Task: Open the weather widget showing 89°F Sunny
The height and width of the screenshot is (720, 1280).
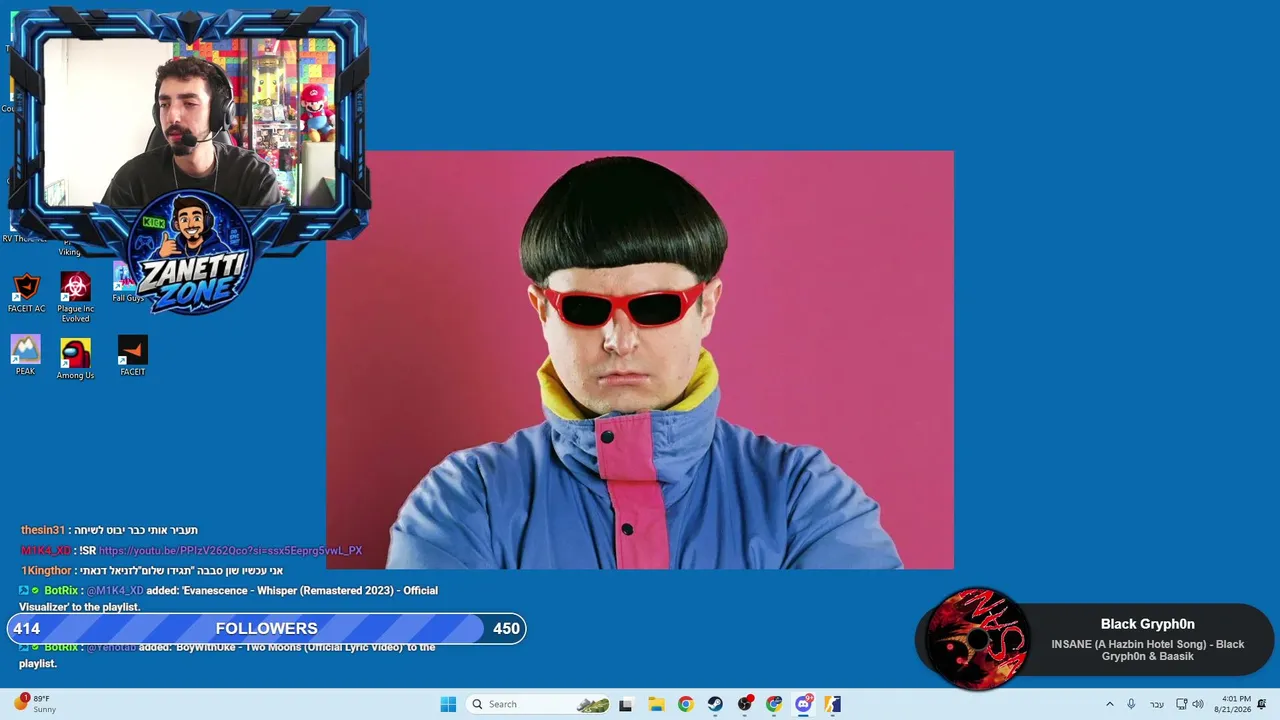Action: coord(34,703)
